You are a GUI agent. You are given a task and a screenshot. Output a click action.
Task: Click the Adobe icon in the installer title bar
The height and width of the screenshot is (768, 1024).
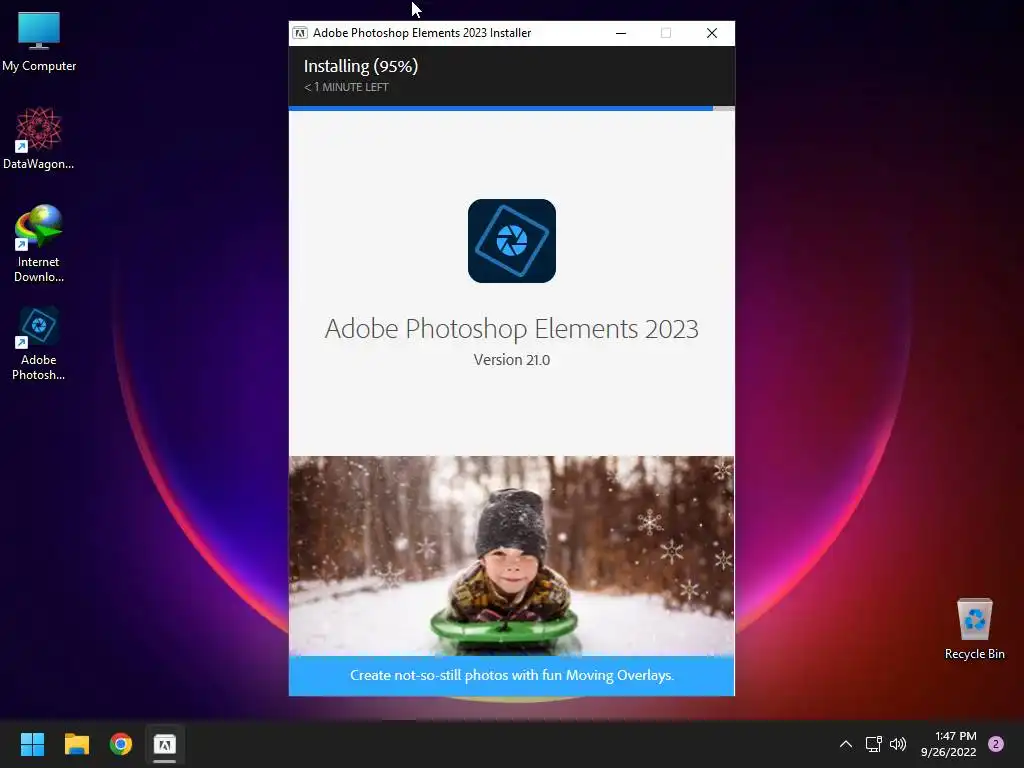click(x=300, y=33)
